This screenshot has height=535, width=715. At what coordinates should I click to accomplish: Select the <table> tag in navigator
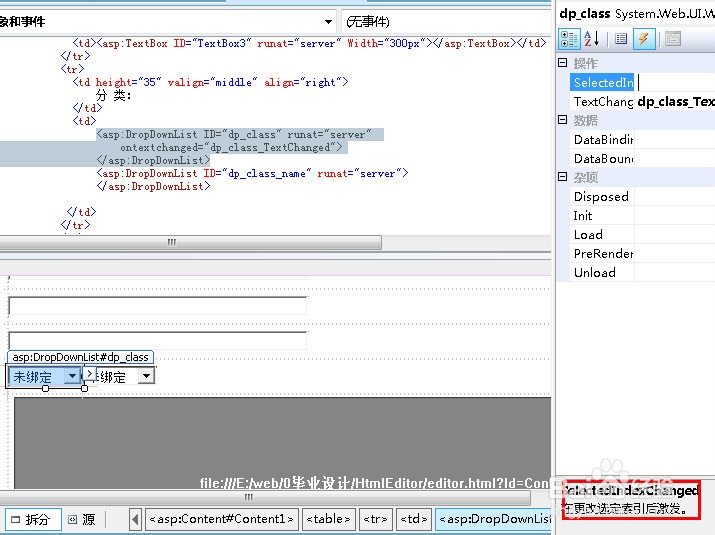tap(328, 519)
